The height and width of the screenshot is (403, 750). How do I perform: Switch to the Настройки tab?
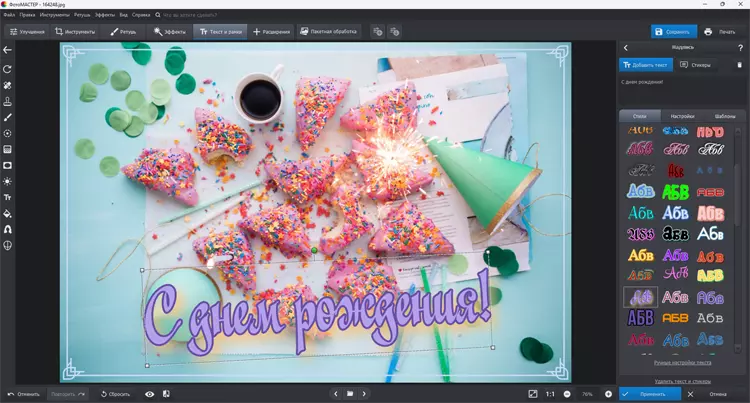click(682, 116)
